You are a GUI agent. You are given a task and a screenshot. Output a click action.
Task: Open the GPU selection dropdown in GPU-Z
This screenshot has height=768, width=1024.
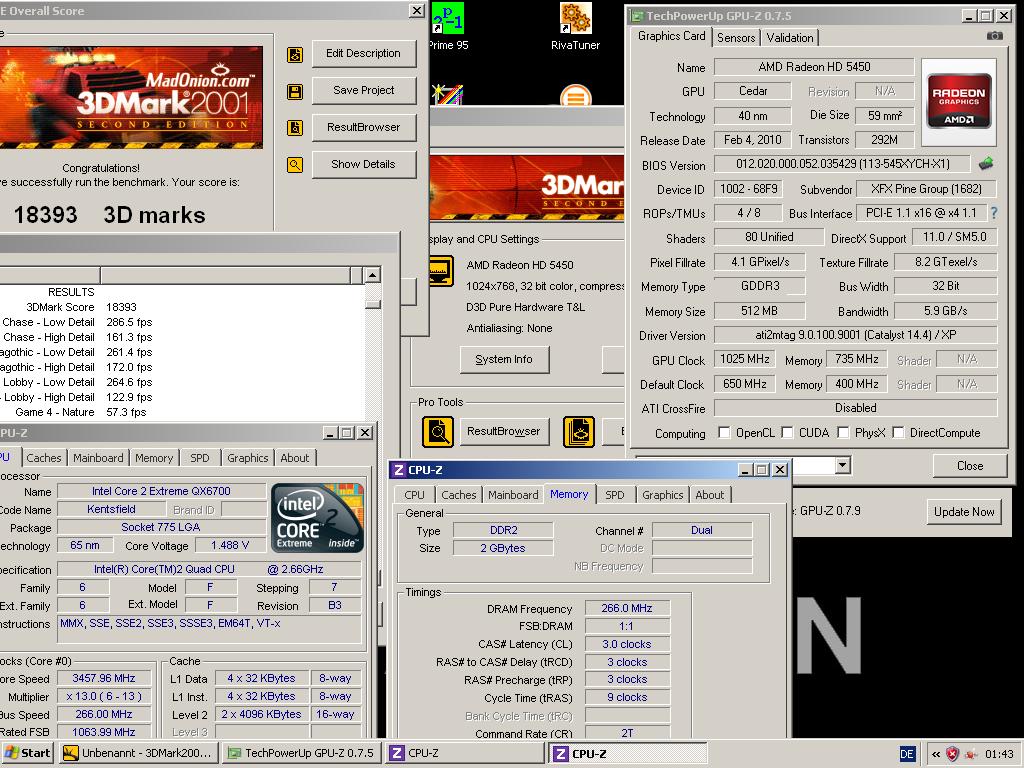point(842,465)
